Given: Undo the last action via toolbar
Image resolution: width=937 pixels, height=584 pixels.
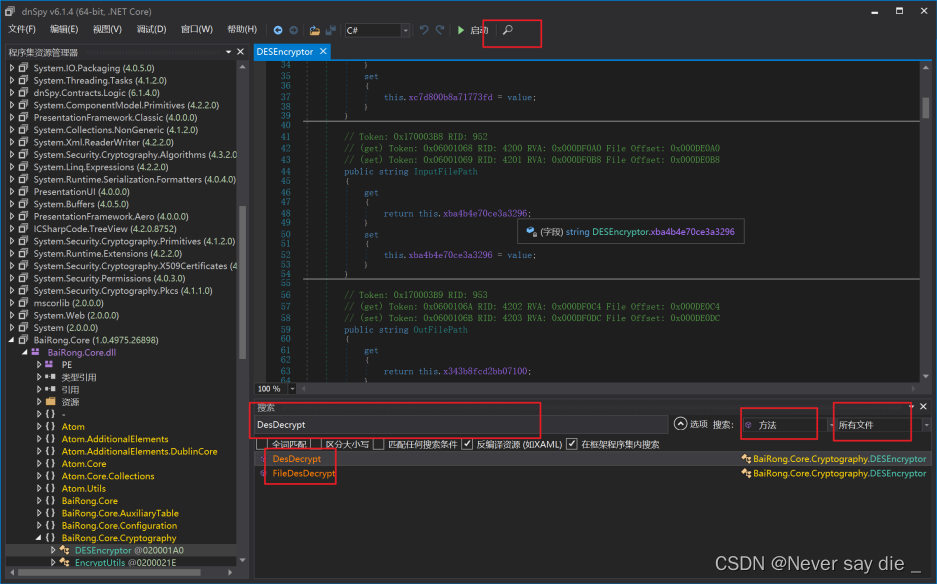Looking at the screenshot, I should click(424, 30).
